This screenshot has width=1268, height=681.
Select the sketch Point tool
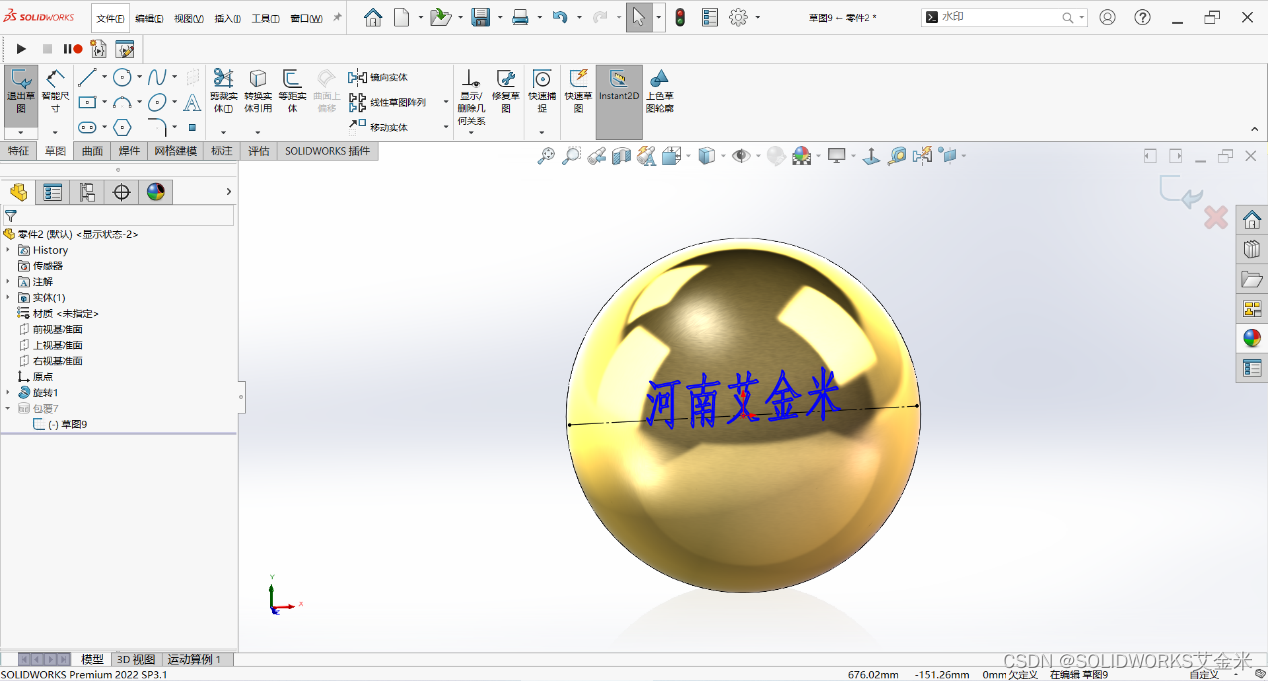[x=192, y=127]
